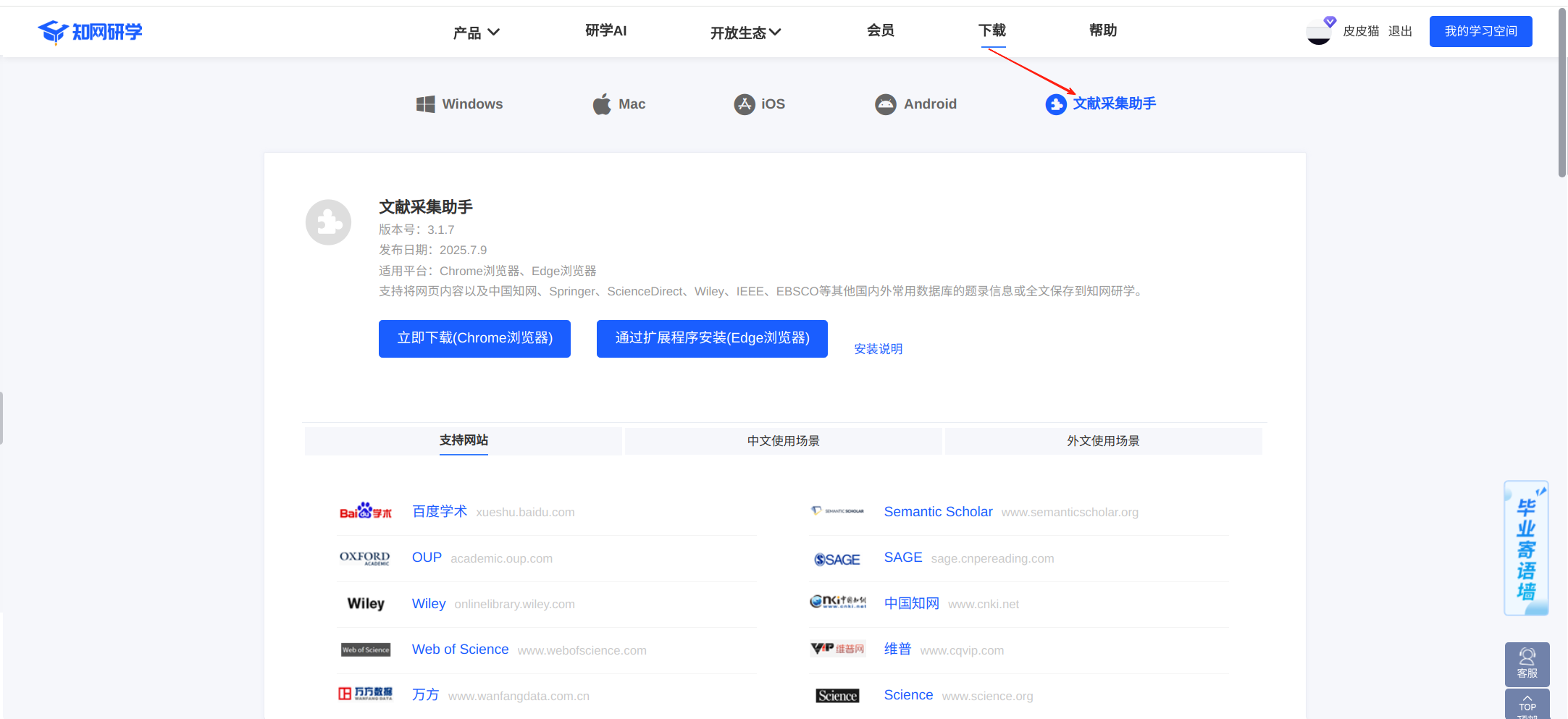Screen dimensions: 1568x719
Task: Expand the 产品 dropdown menu
Action: point(476,33)
